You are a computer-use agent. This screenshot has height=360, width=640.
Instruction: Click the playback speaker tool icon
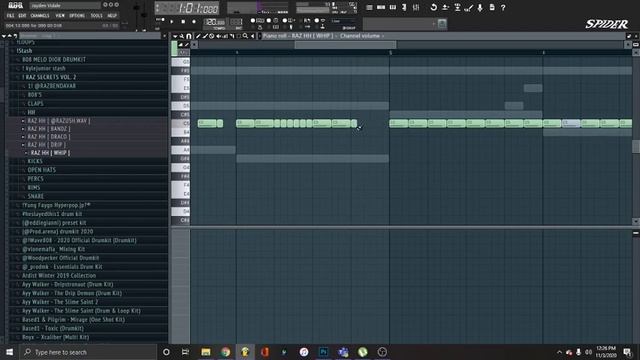pos(253,36)
